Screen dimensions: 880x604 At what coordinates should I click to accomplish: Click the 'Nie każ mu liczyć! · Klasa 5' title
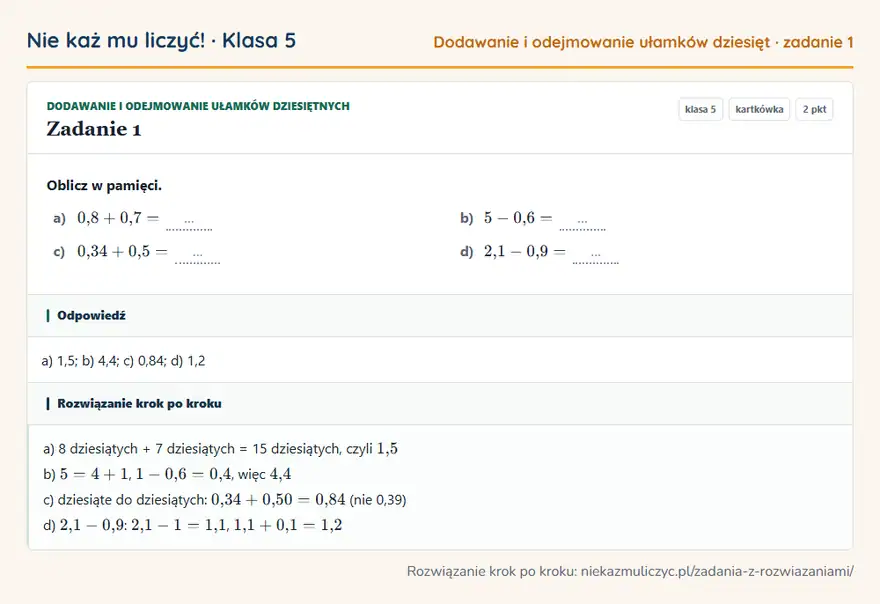click(x=161, y=41)
